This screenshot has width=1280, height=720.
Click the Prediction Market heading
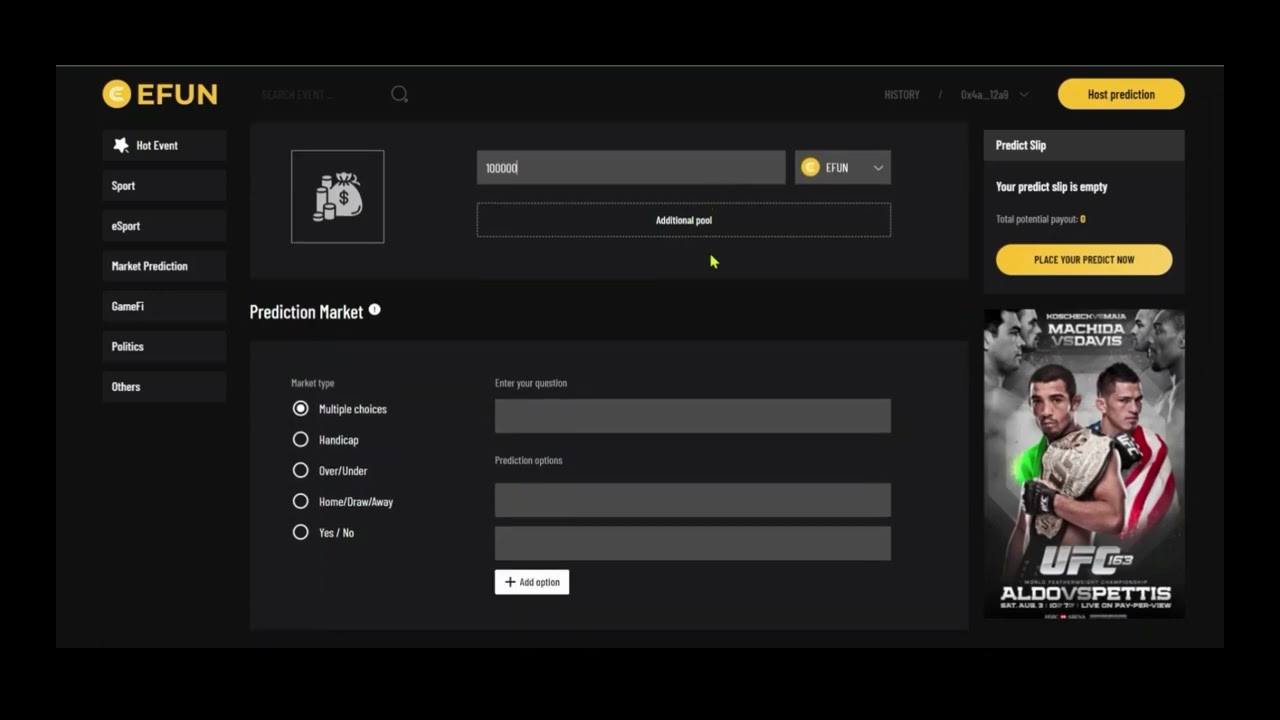click(x=306, y=312)
